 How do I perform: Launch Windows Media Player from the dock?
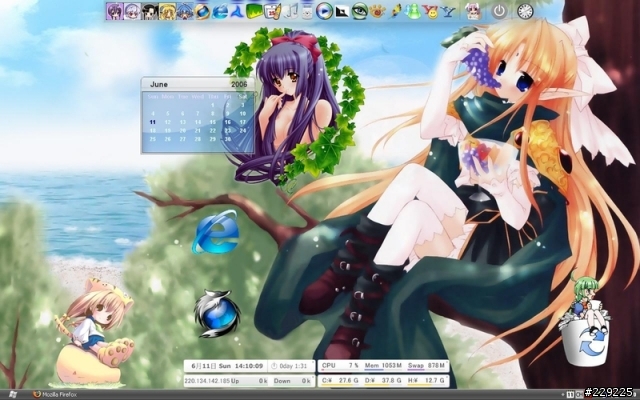324,11
